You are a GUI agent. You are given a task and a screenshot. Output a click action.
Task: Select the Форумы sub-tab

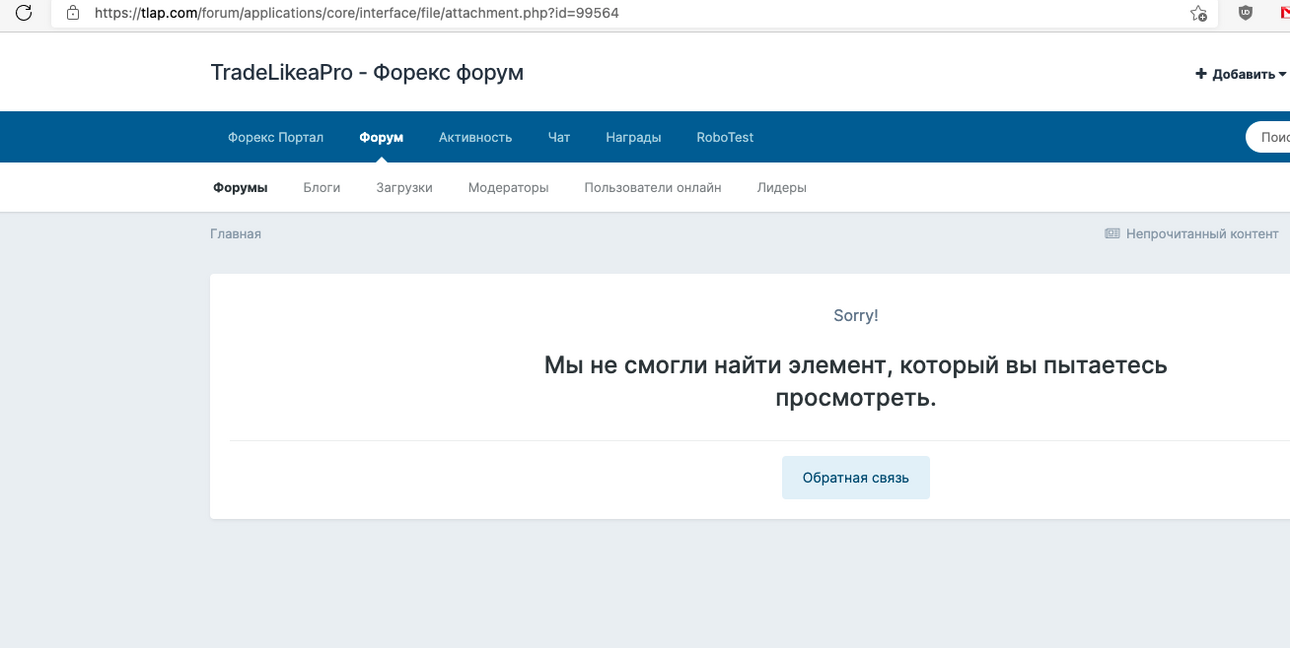point(240,187)
